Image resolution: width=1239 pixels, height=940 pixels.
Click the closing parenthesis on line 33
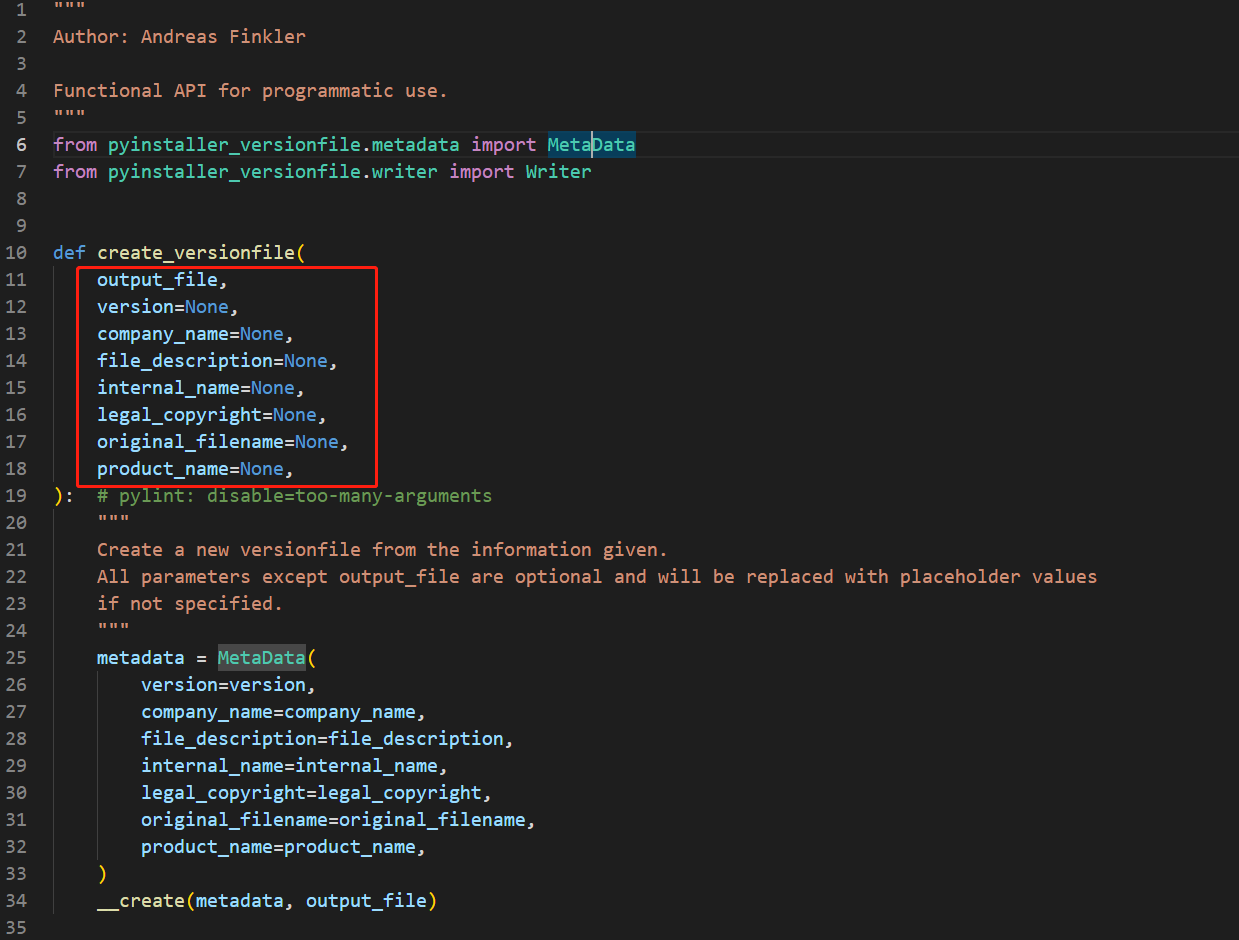(101, 873)
